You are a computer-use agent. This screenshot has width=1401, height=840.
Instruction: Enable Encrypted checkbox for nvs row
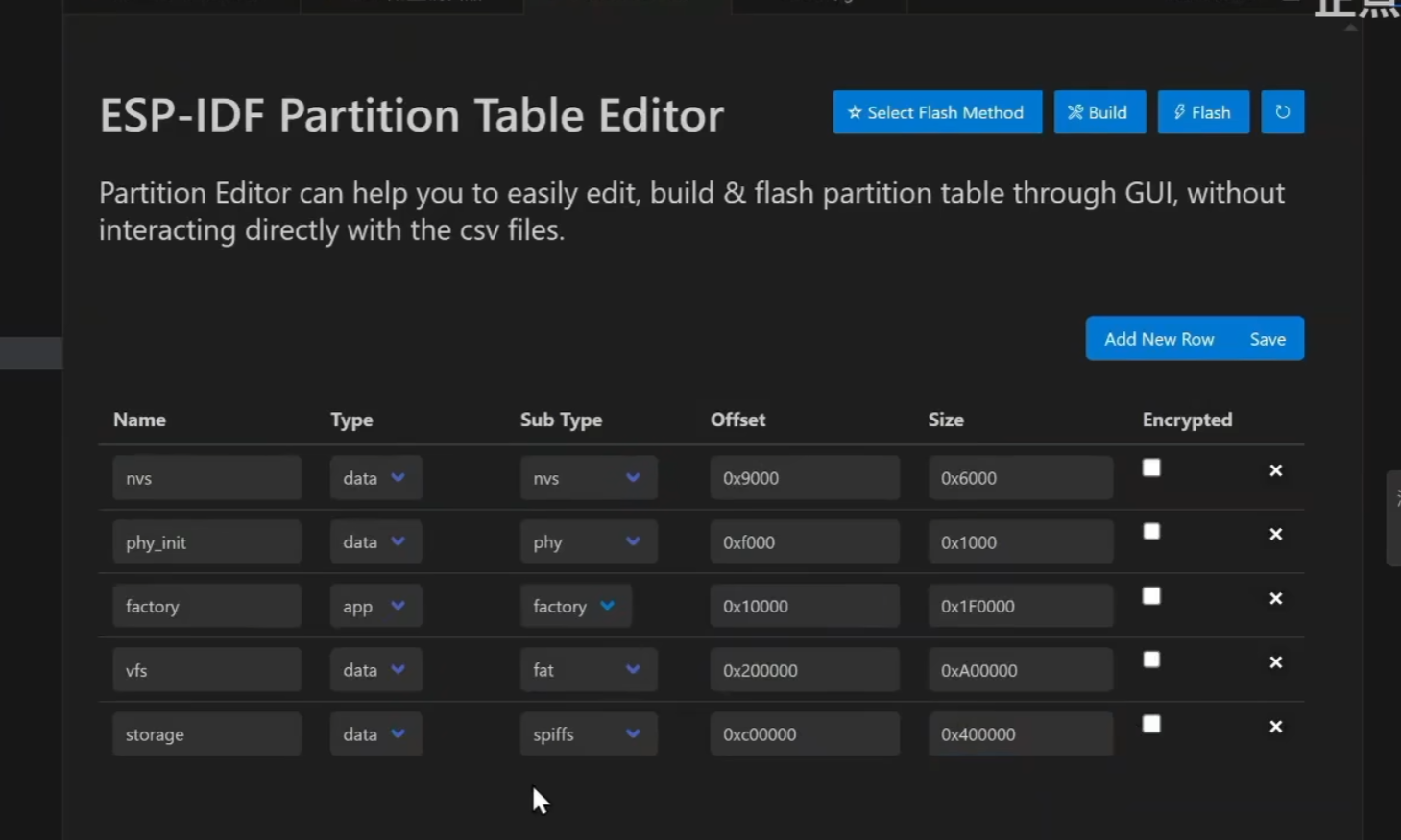(1151, 468)
